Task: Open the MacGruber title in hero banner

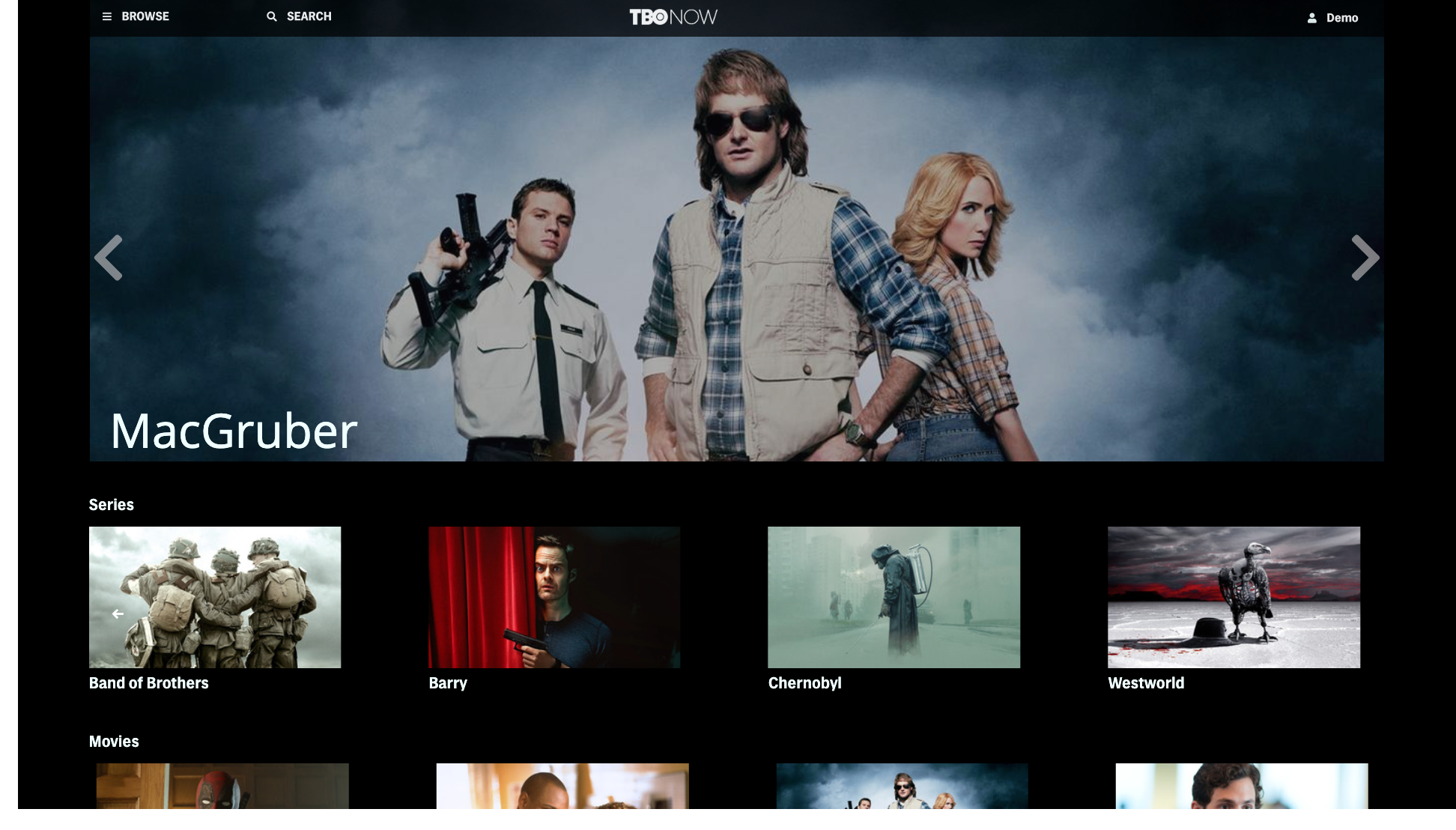Action: coord(234,431)
